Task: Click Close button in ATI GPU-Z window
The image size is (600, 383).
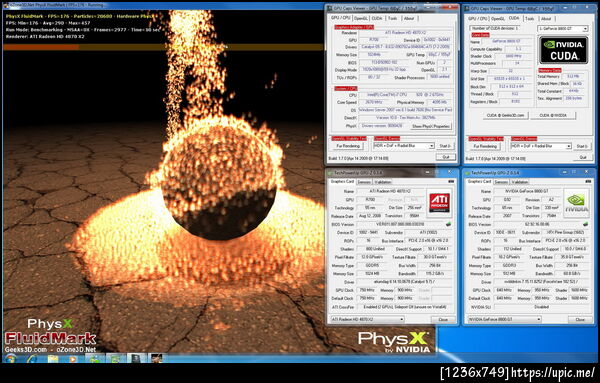Action: point(443,319)
